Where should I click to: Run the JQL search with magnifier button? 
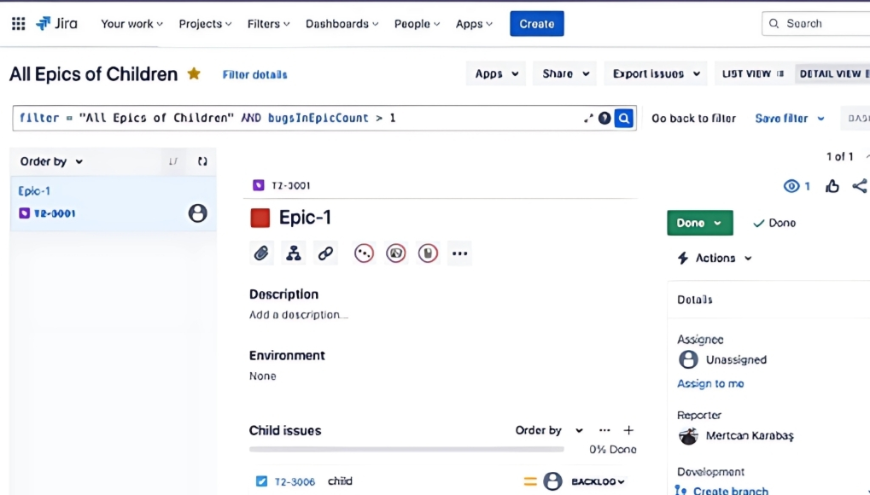tap(624, 118)
